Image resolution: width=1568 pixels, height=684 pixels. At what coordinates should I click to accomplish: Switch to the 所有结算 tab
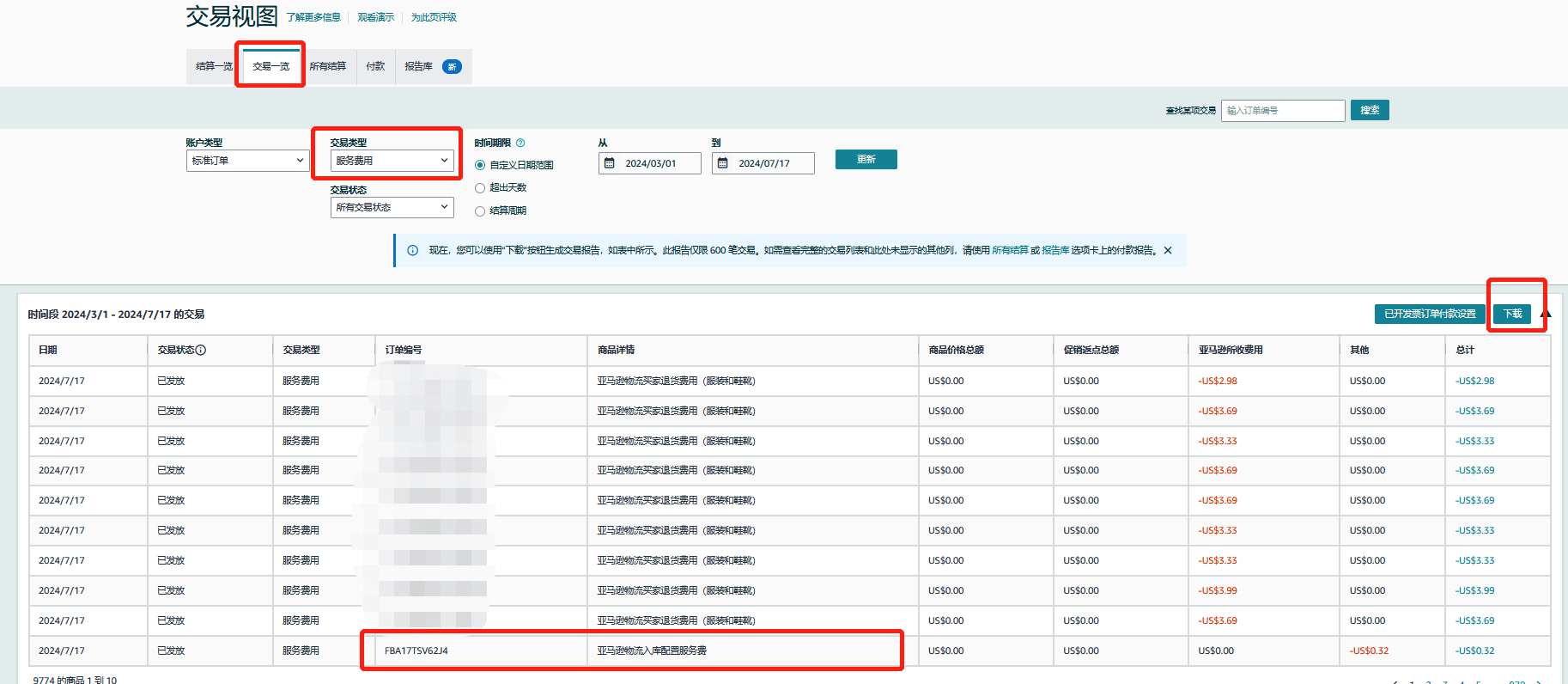[327, 67]
